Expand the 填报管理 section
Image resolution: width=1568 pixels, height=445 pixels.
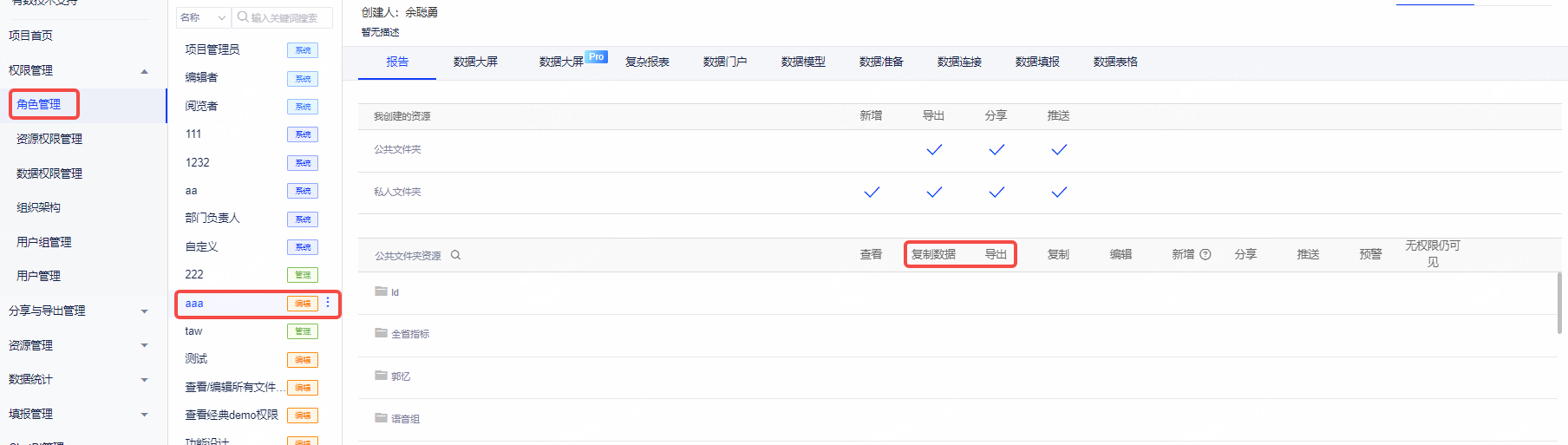(x=144, y=415)
